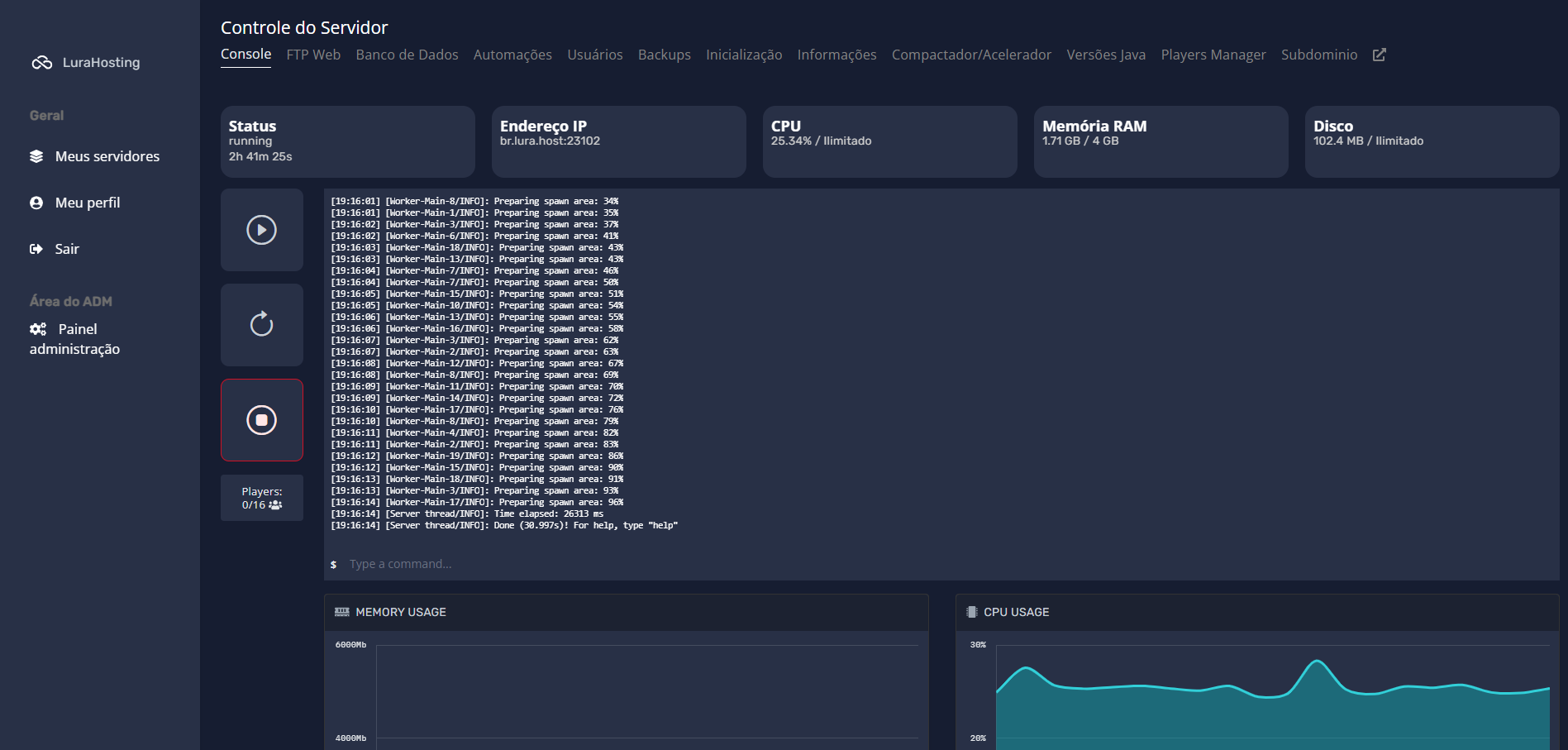
Task: Switch to the FTP Web tab
Action: pyautogui.click(x=313, y=55)
